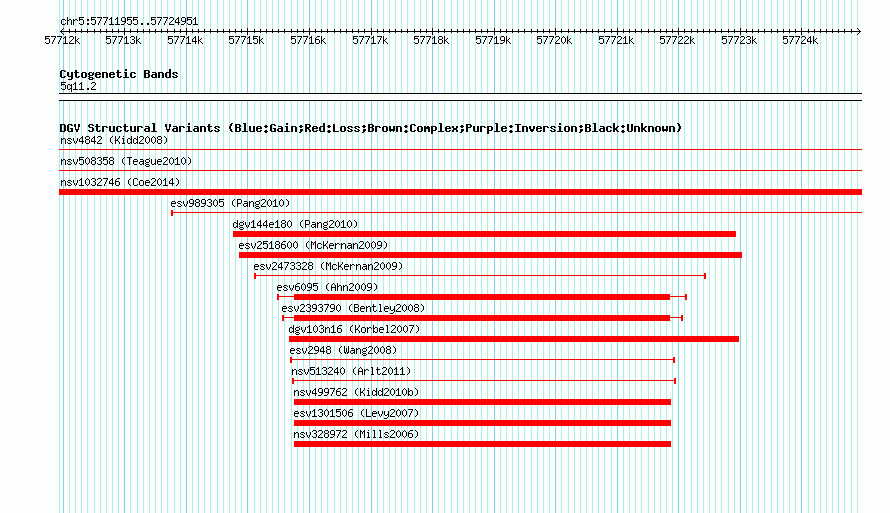Image resolution: width=890 pixels, height=513 pixels.
Task: Open the esv2948 (Wang2008) label
Action: [343, 350]
